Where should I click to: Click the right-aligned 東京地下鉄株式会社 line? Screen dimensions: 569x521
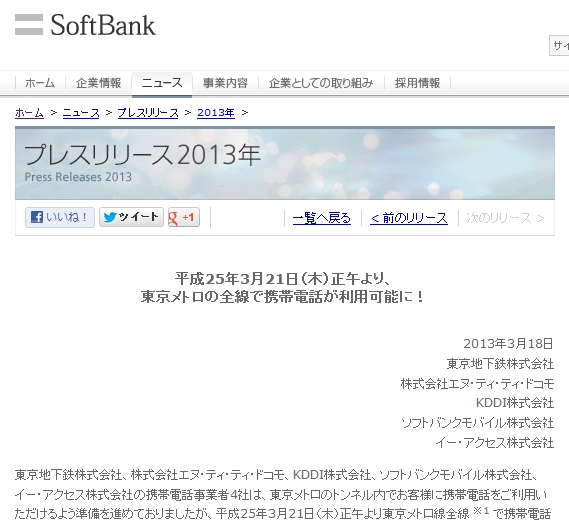click(500, 364)
